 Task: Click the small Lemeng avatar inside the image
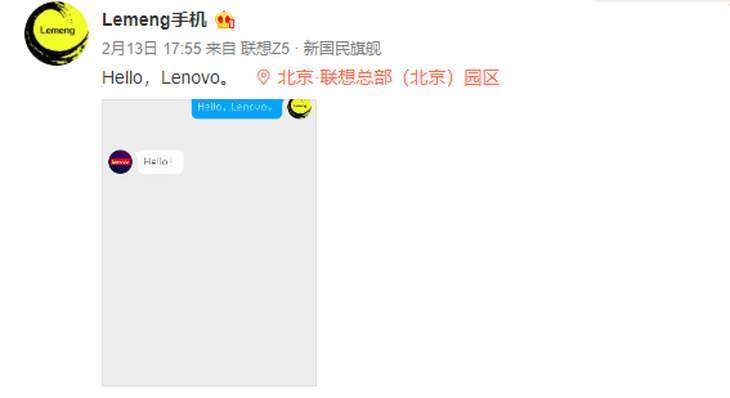pyautogui.click(x=299, y=108)
